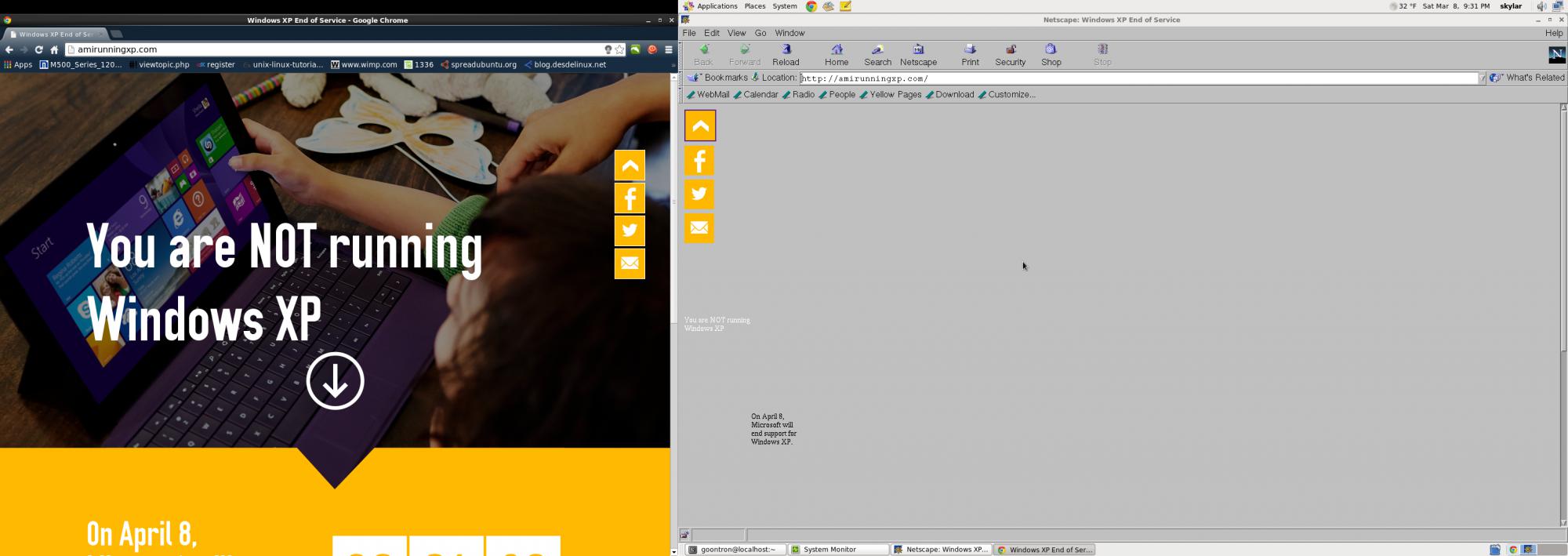
Task: Open the Places menu in GNOME panel
Action: pyautogui.click(x=755, y=6)
